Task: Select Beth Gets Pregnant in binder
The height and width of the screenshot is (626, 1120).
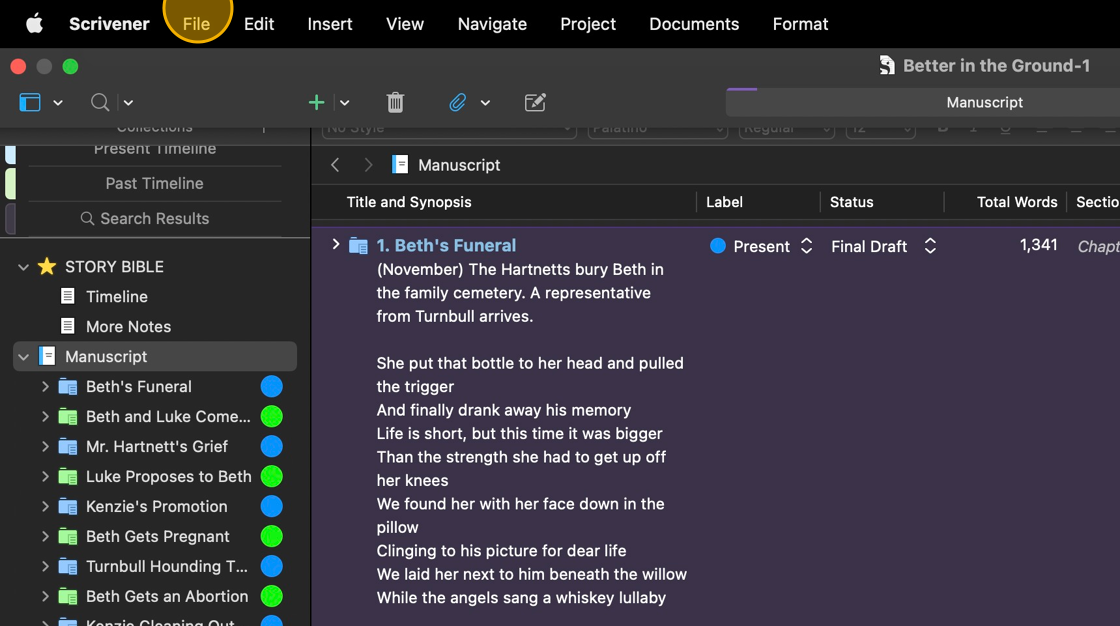Action: tap(158, 537)
